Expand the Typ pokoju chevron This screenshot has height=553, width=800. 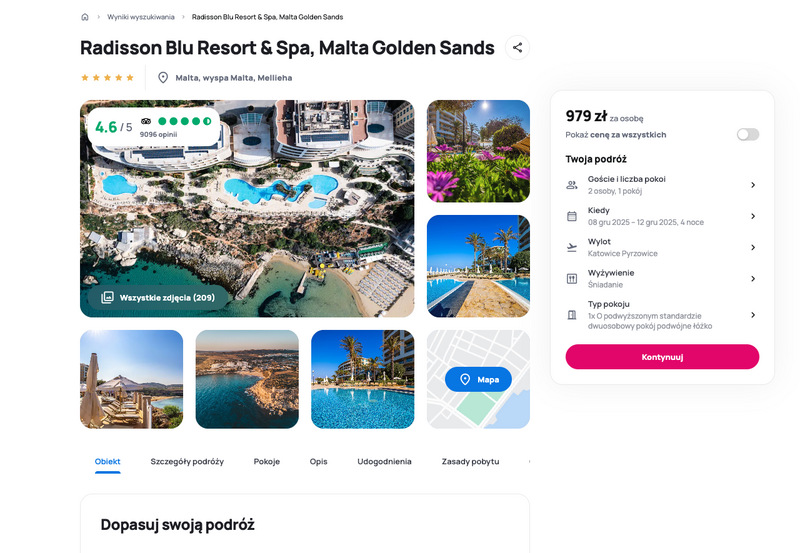click(x=753, y=315)
